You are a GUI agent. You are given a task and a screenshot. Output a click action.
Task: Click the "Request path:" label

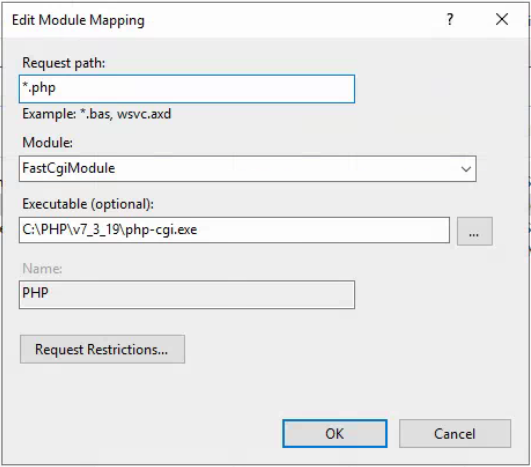tap(64, 63)
